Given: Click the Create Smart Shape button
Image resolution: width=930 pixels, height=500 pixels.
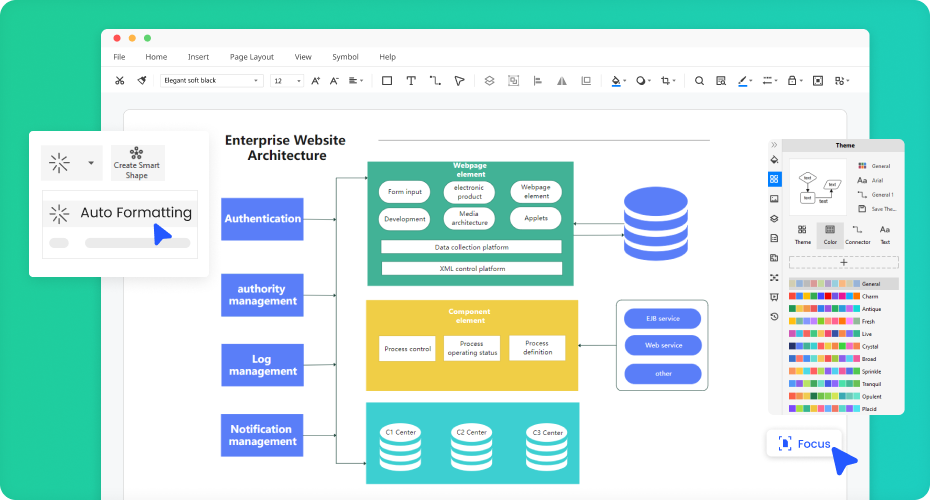Looking at the screenshot, I should [x=137, y=162].
